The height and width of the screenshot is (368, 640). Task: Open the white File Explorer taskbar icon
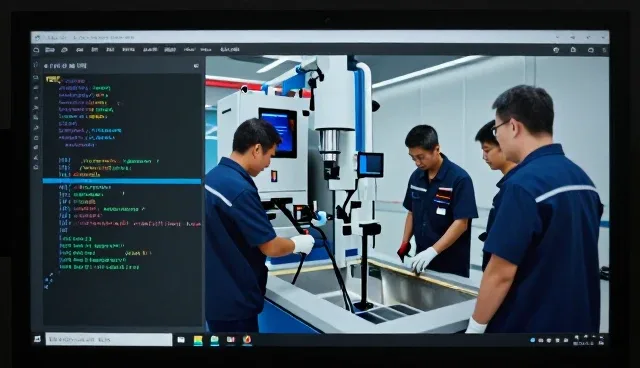click(x=181, y=339)
